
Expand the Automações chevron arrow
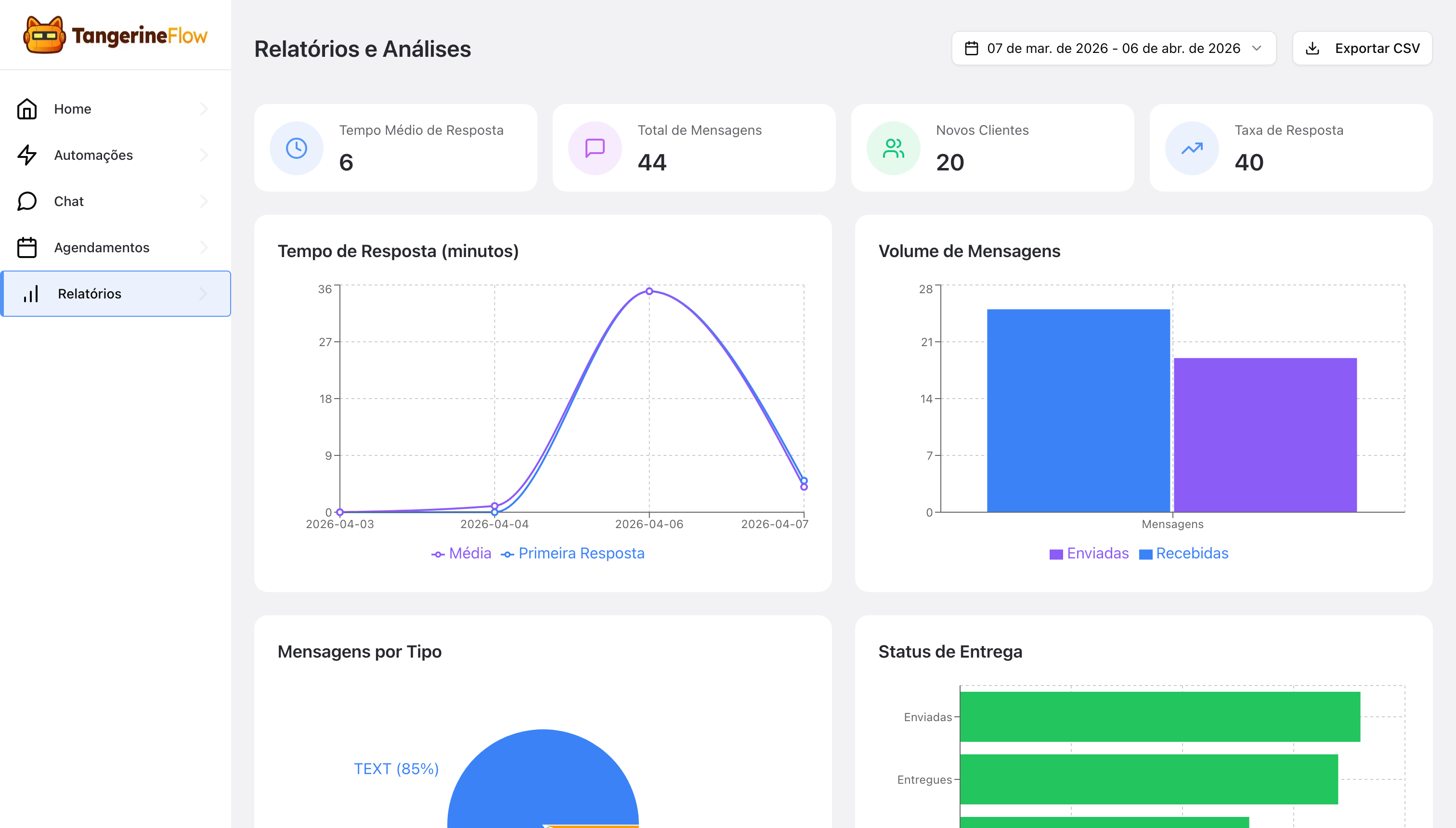pos(204,155)
